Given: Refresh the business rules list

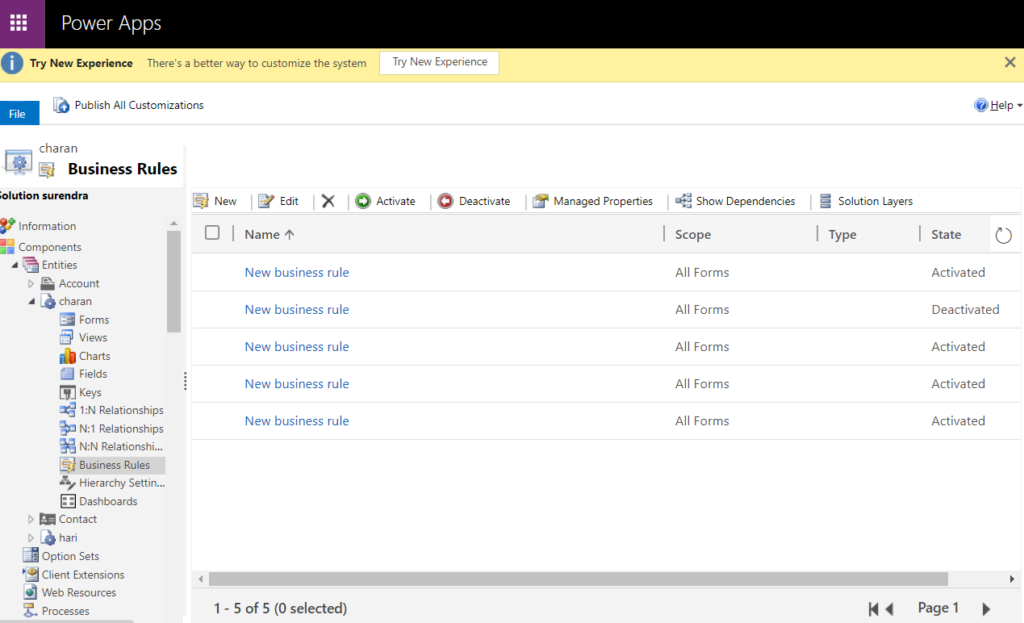Looking at the screenshot, I should point(1004,235).
